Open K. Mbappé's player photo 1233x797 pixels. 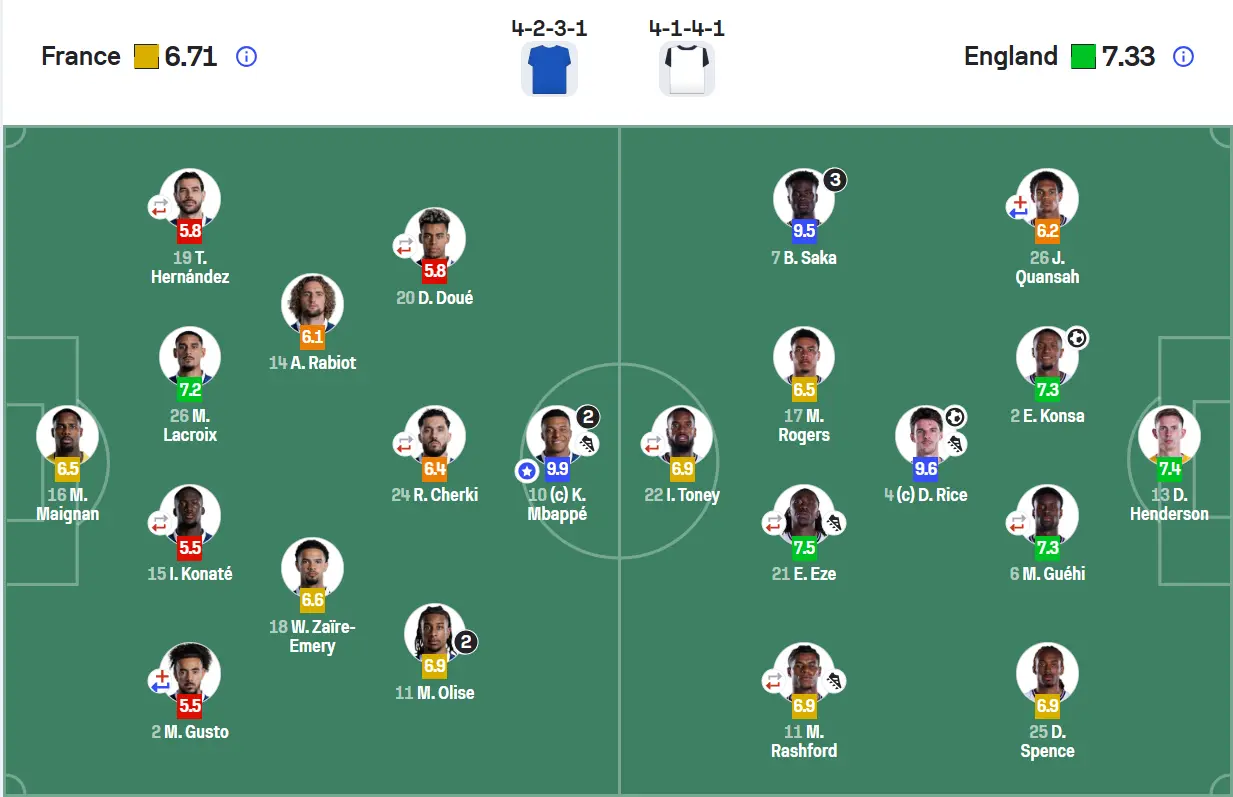(557, 436)
